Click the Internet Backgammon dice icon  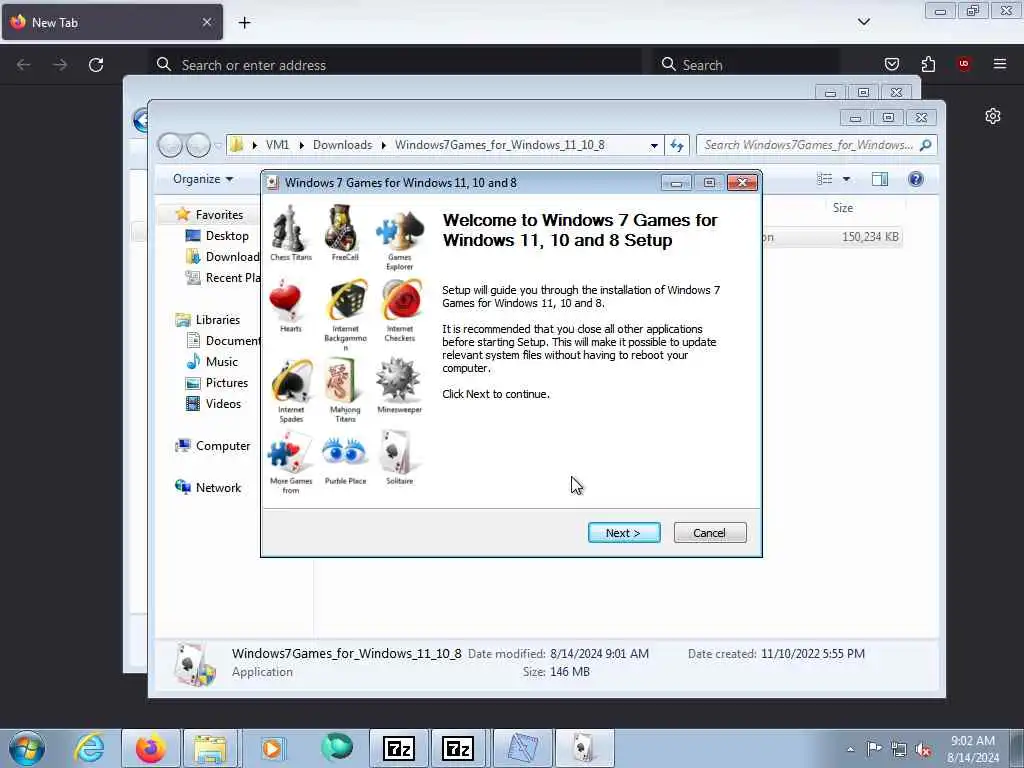click(347, 300)
